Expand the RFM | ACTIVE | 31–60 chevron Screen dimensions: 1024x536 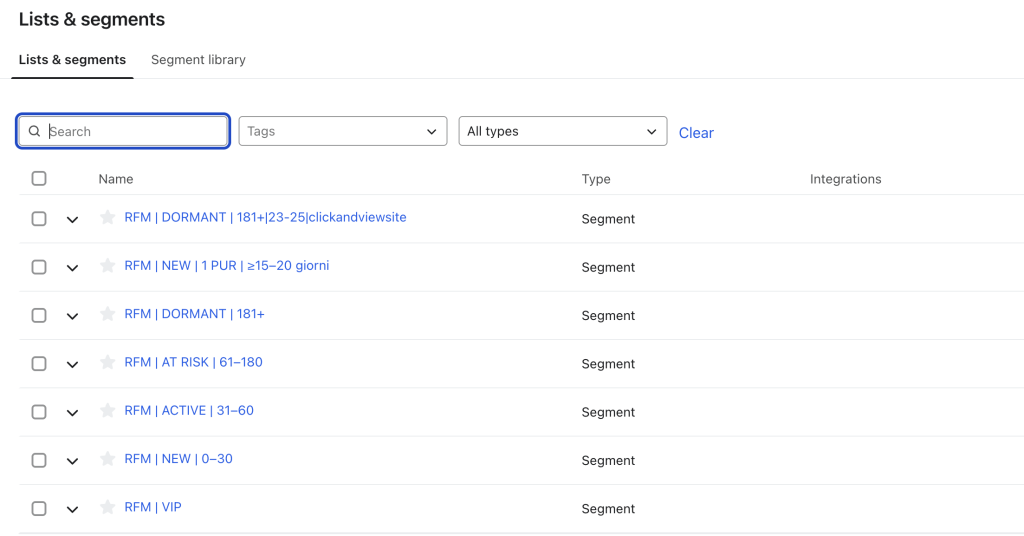(72, 413)
